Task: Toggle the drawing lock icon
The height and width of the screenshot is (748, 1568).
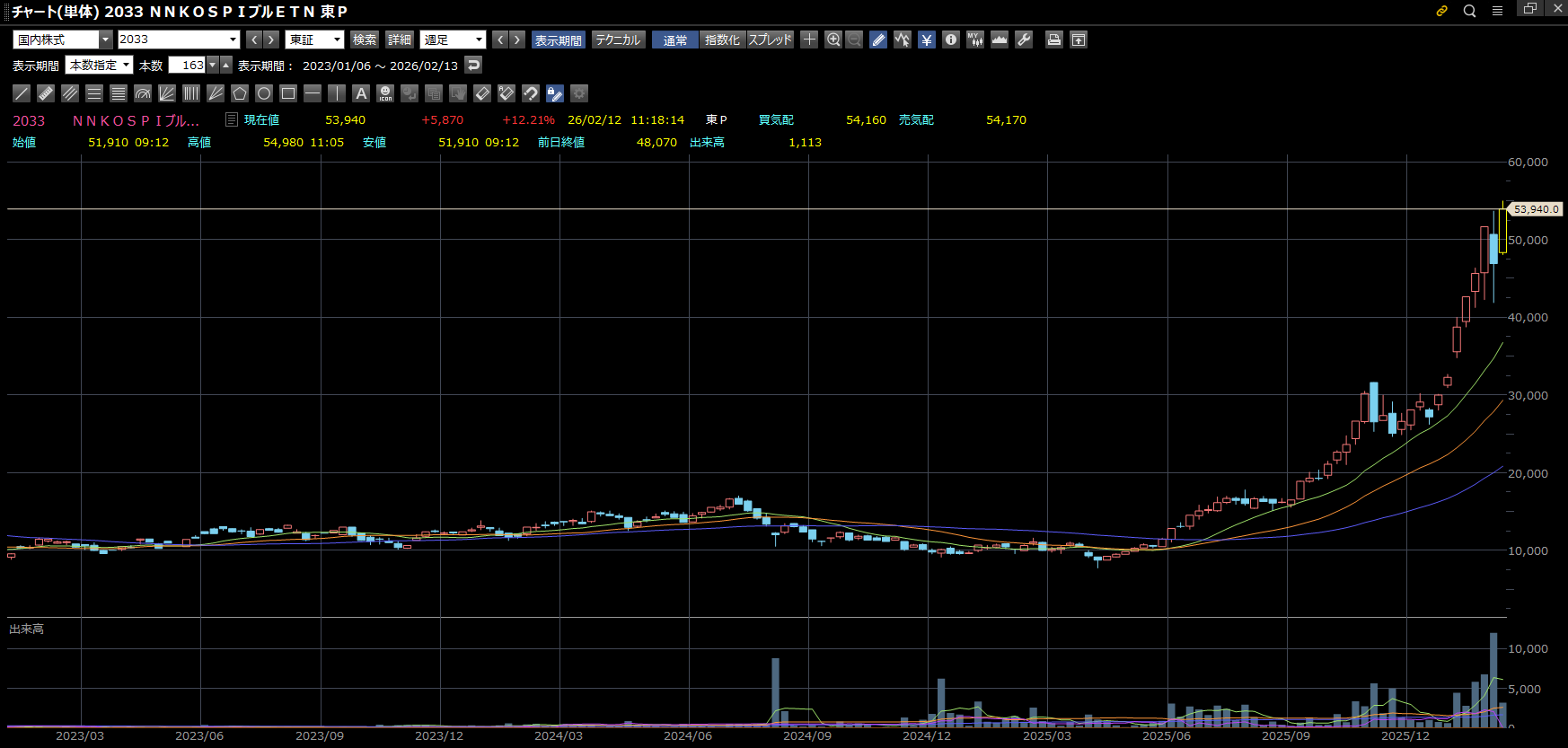Action: click(555, 93)
